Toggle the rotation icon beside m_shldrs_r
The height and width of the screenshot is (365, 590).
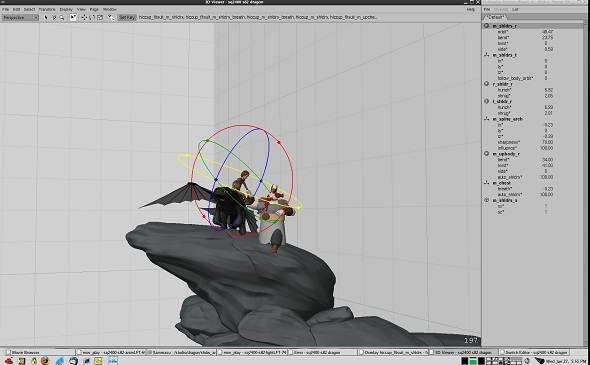click(x=487, y=26)
